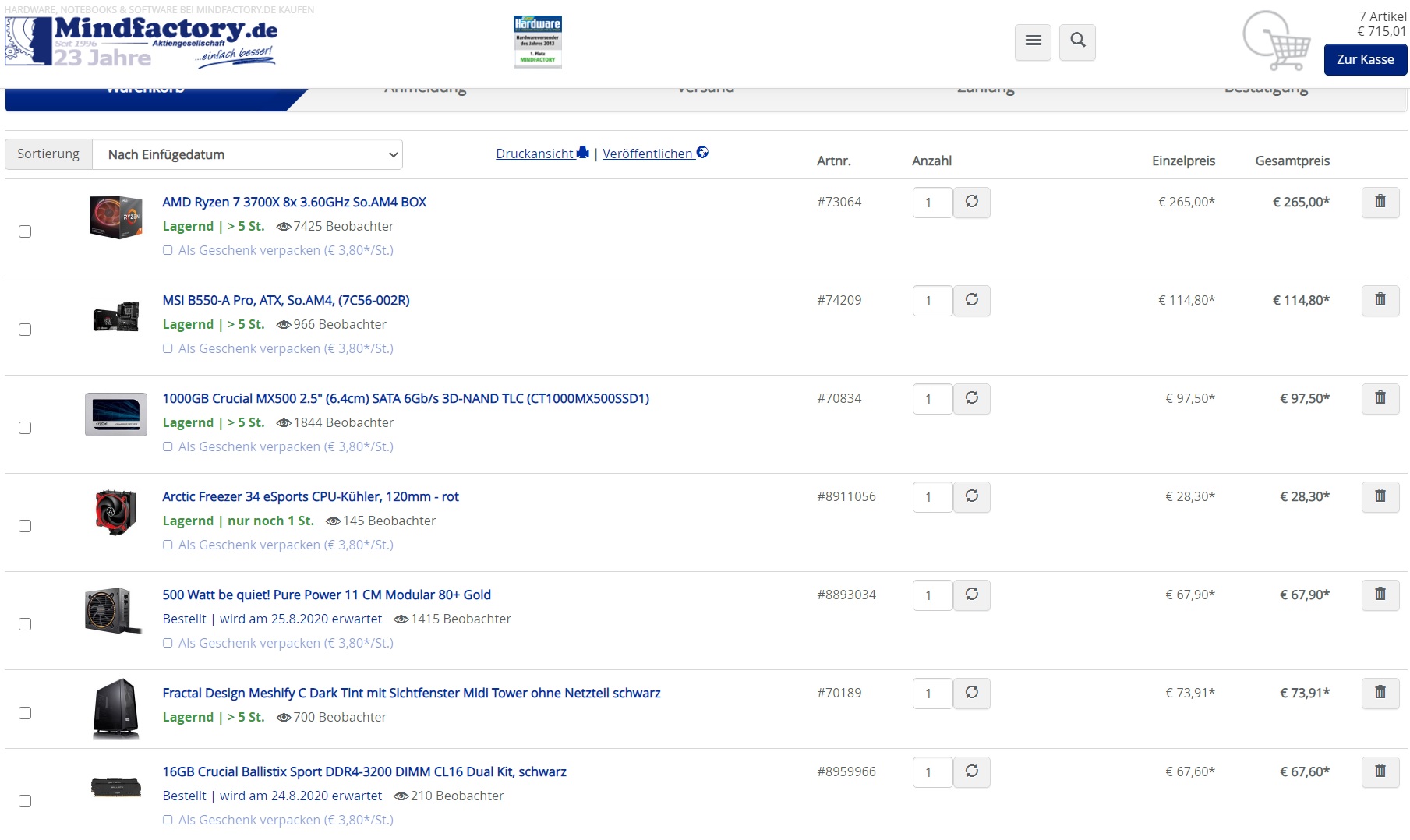The image size is (1410, 840).
Task: Open 1000GB Crucial MX500 product link
Action: coord(405,398)
